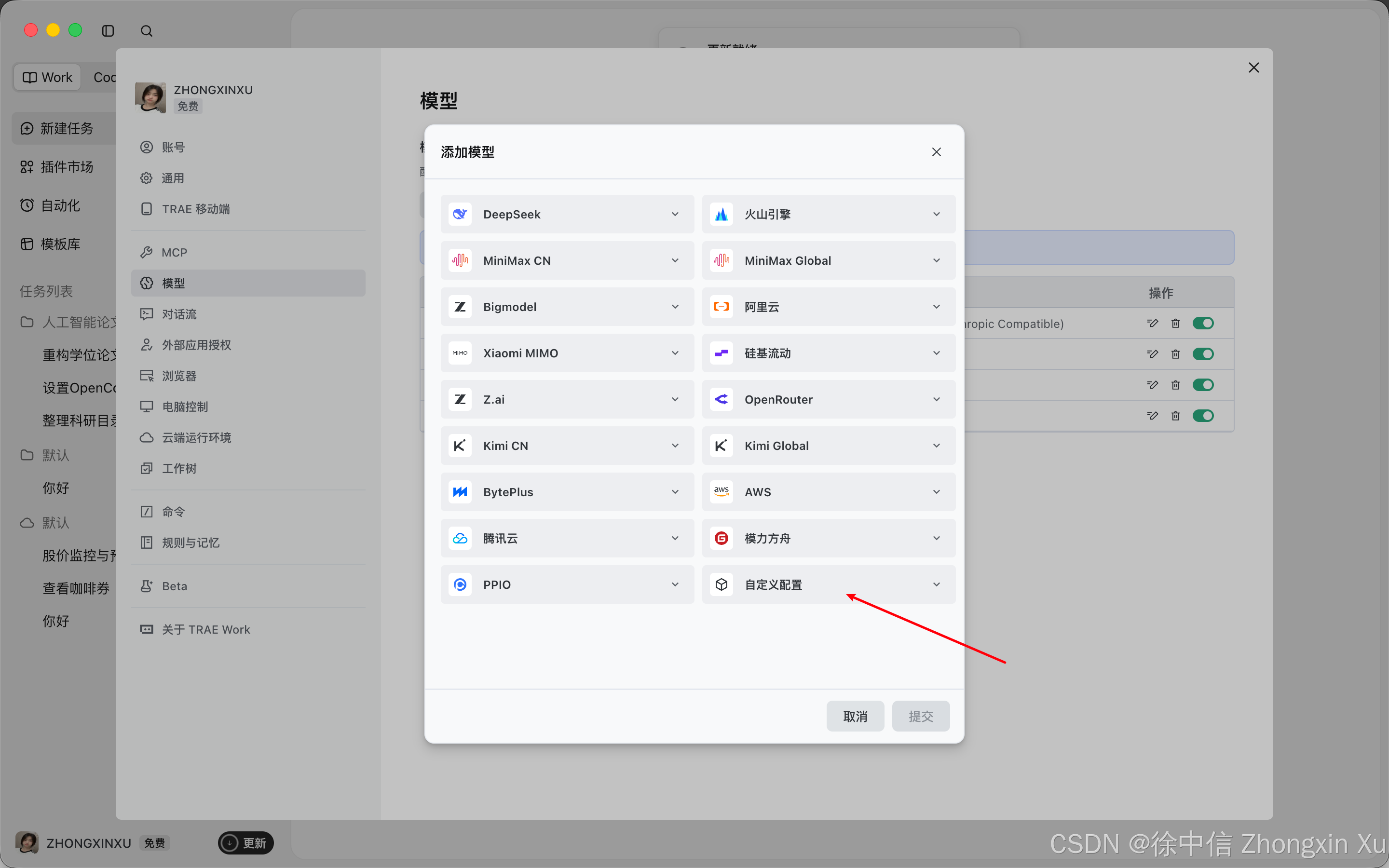Viewport: 1389px width, 868px height.
Task: Expand the 火山引擎 provider dropdown
Action: [x=936, y=214]
